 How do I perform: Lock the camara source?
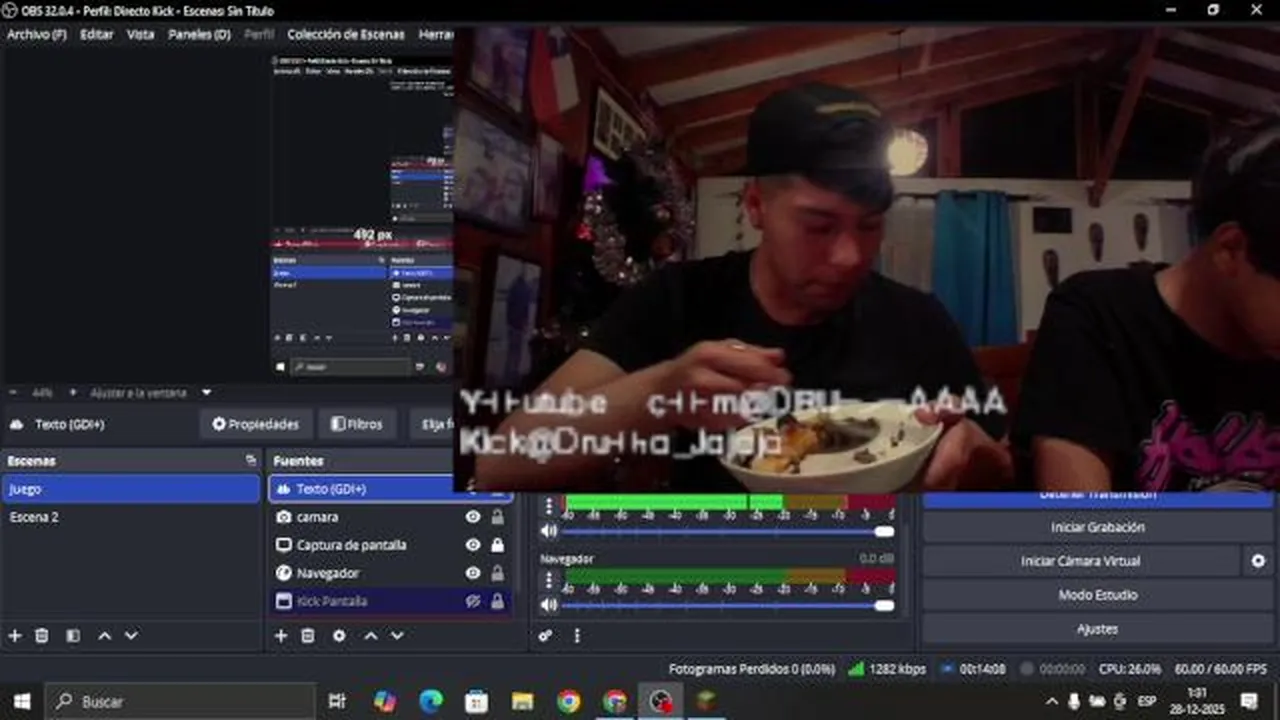[x=497, y=517]
